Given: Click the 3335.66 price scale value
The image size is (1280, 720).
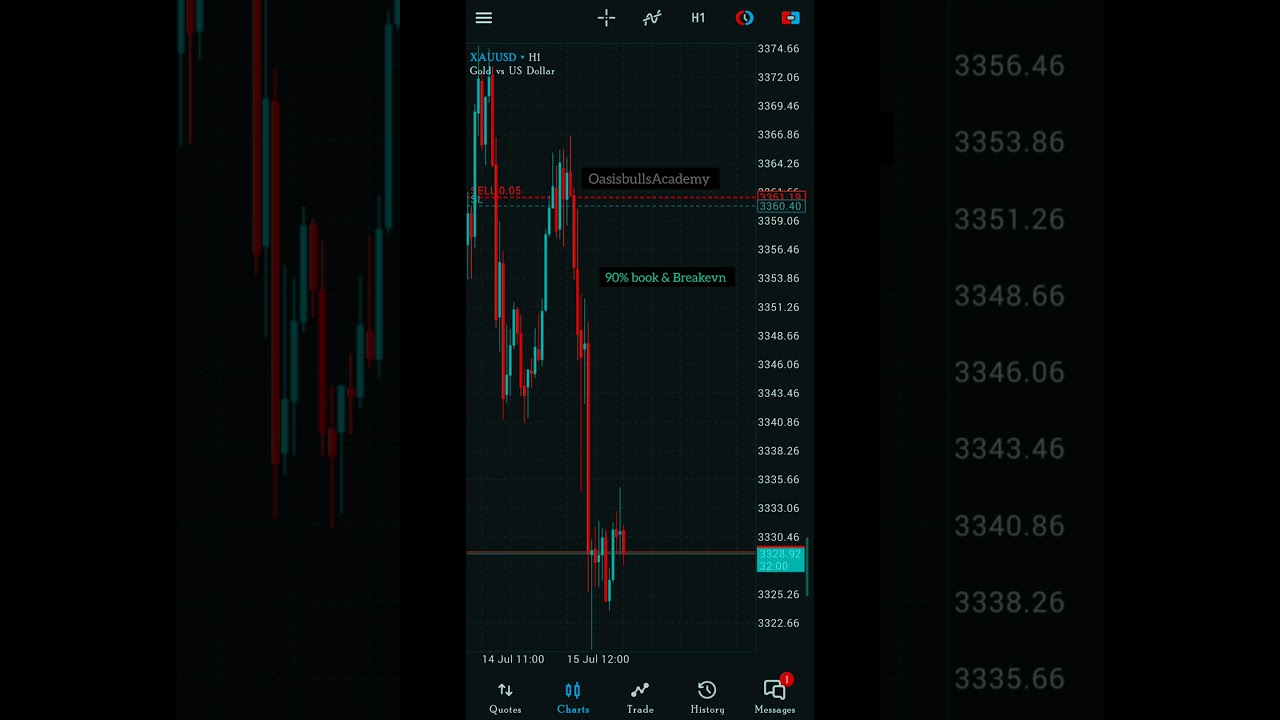Looking at the screenshot, I should coord(778,480).
